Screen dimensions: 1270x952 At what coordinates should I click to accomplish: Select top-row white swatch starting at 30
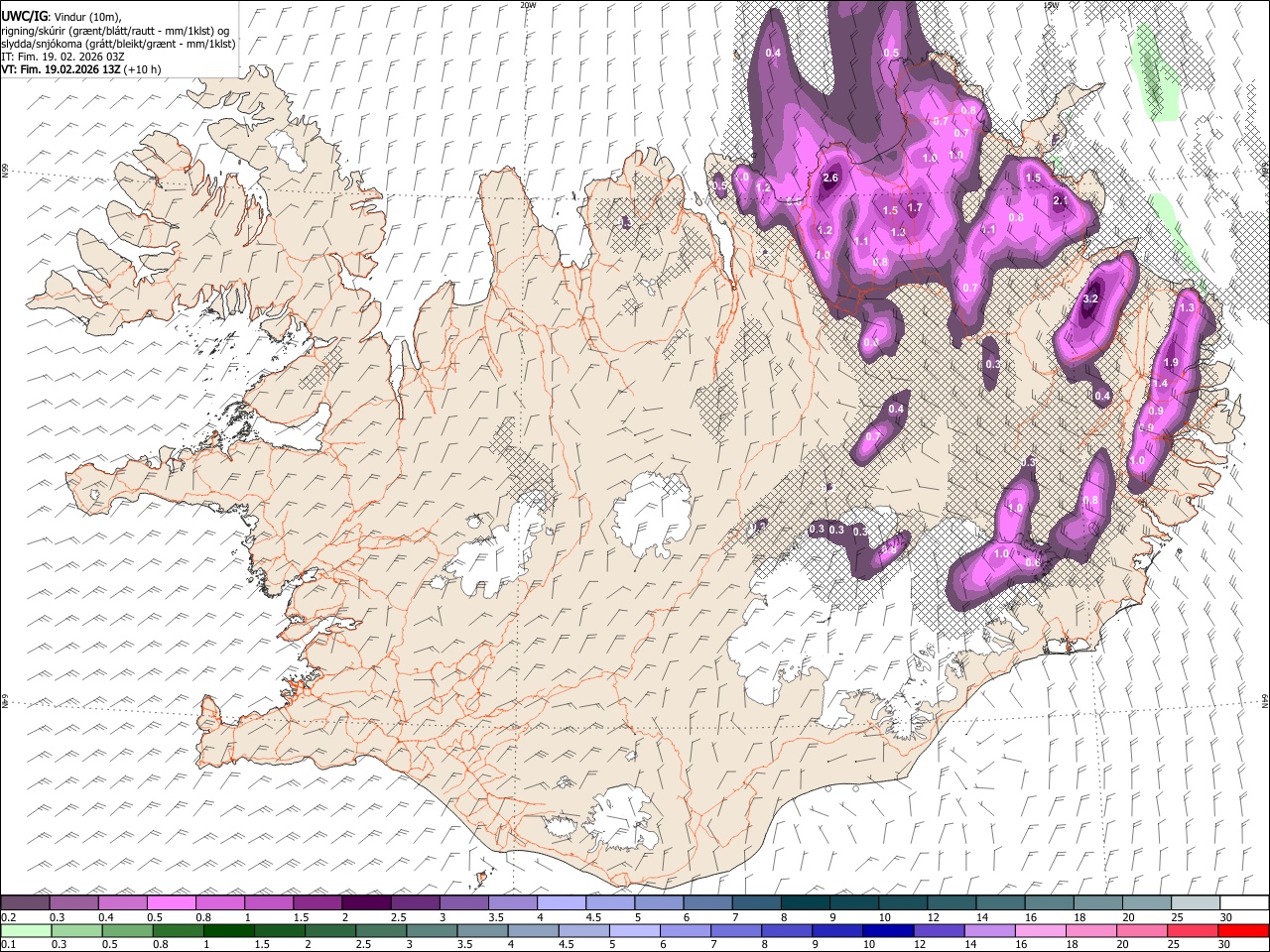click(1243, 902)
